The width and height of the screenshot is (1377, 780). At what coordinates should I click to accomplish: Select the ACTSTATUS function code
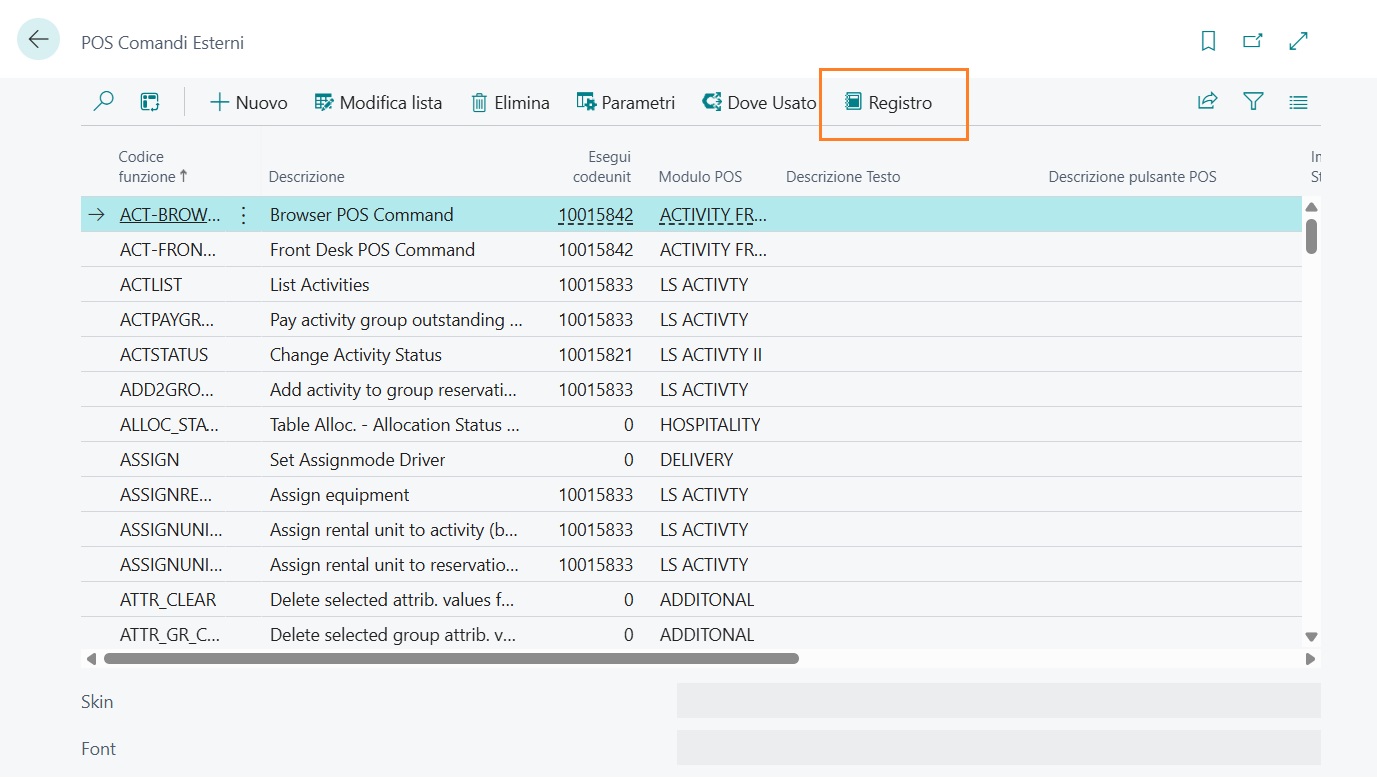[164, 355]
